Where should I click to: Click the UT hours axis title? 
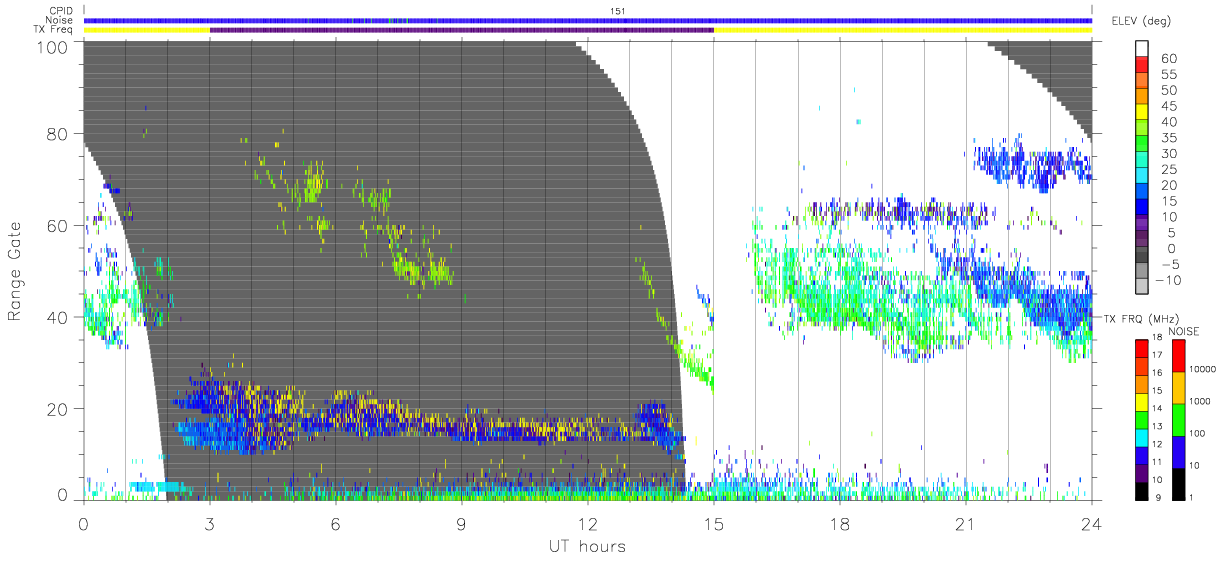tap(586, 546)
